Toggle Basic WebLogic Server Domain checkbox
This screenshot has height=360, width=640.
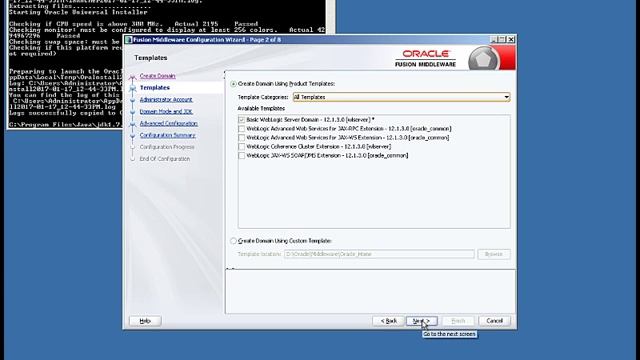242,120
